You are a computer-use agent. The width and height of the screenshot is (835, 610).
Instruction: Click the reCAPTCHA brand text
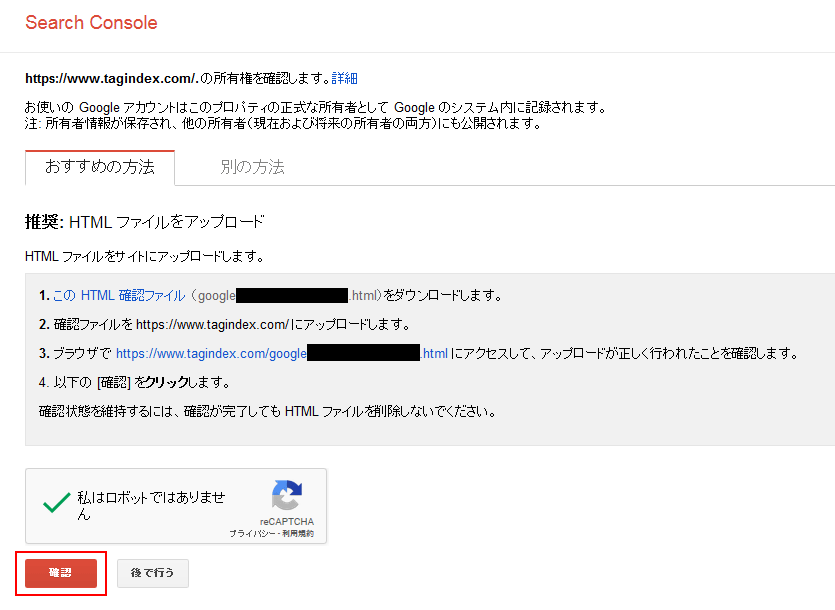coord(287,522)
